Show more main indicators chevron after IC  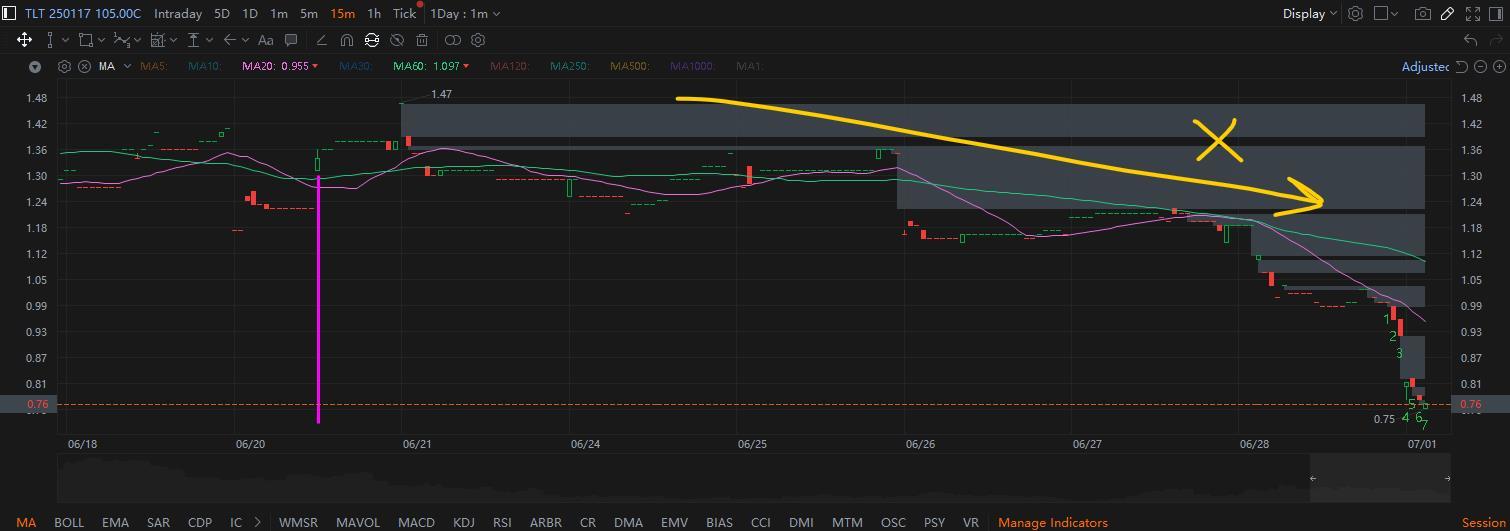pos(258,522)
